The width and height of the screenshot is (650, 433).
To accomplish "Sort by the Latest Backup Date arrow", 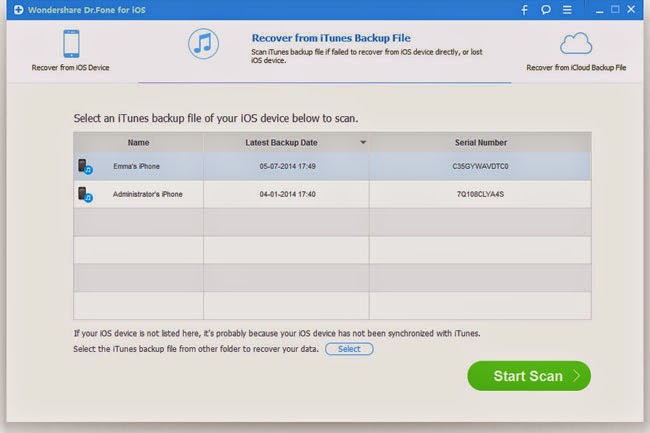I will pyautogui.click(x=363, y=143).
